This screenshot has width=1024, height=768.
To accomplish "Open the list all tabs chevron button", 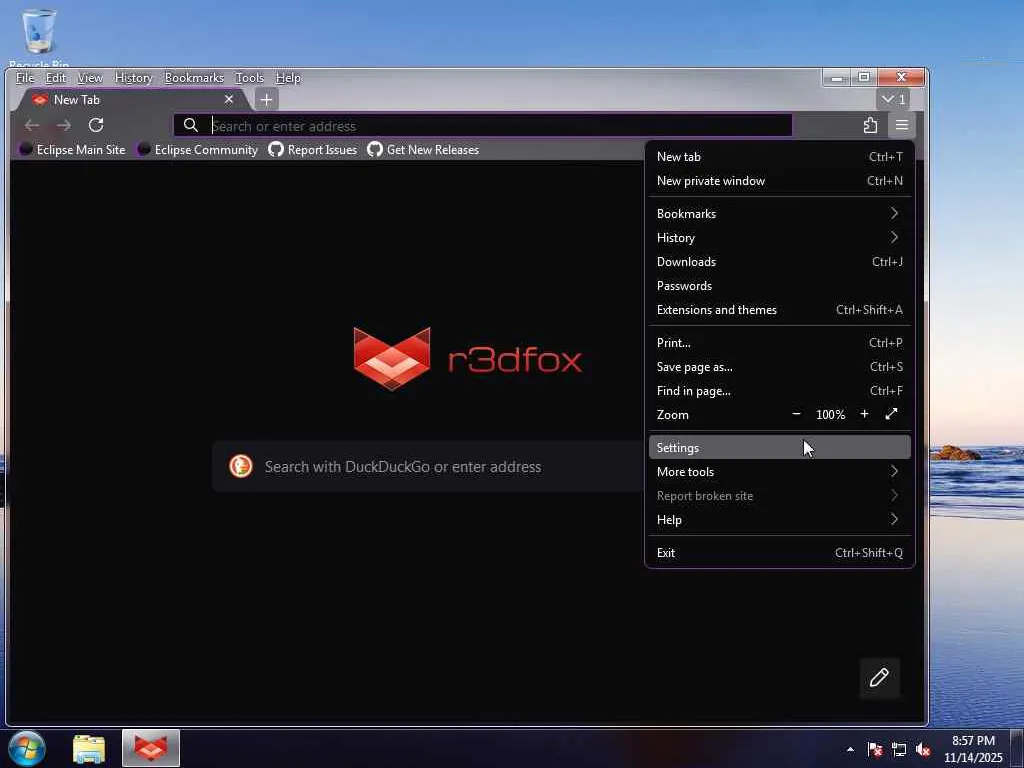I will [x=893, y=99].
